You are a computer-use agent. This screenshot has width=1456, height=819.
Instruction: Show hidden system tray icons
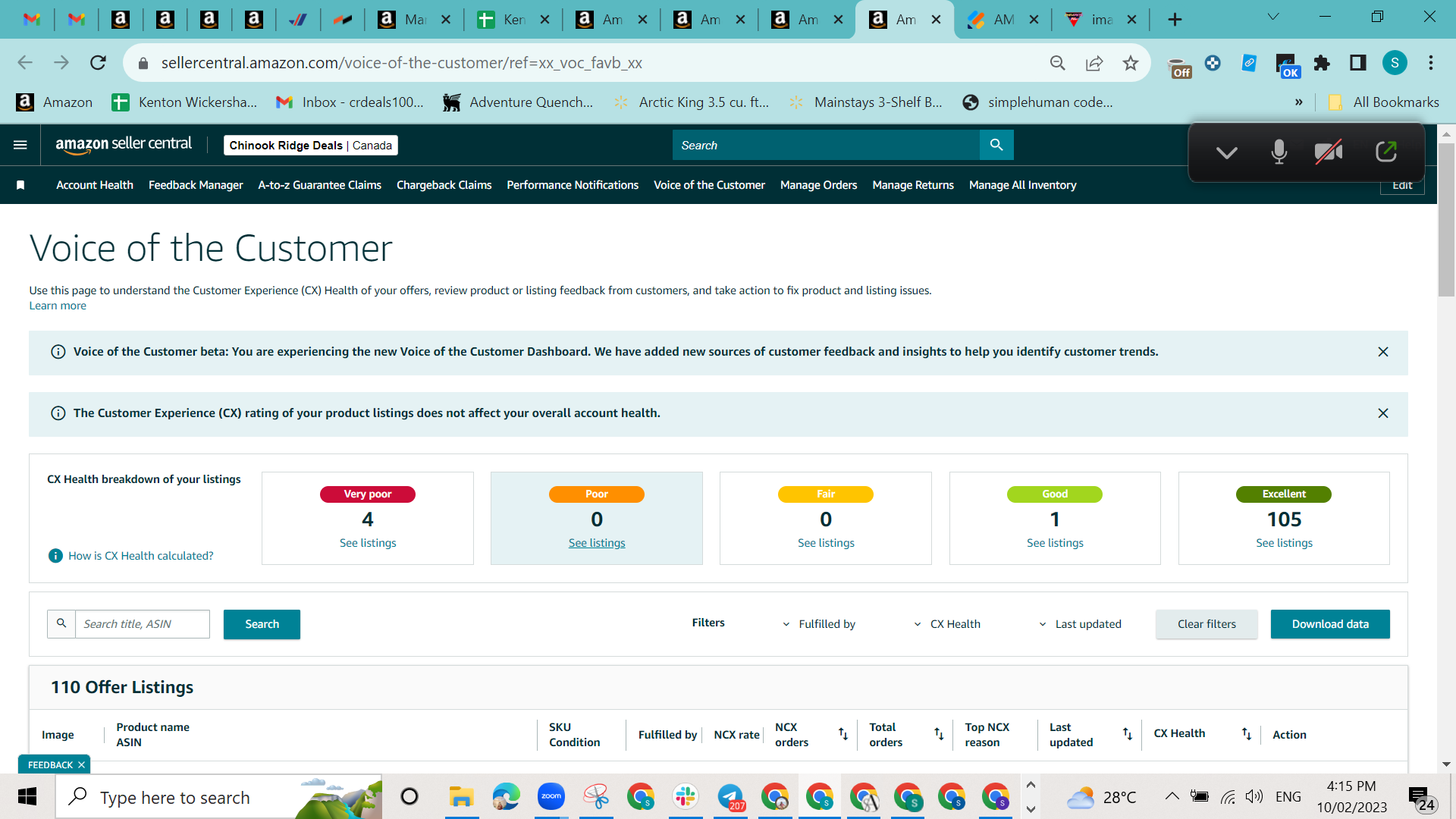click(x=1172, y=796)
